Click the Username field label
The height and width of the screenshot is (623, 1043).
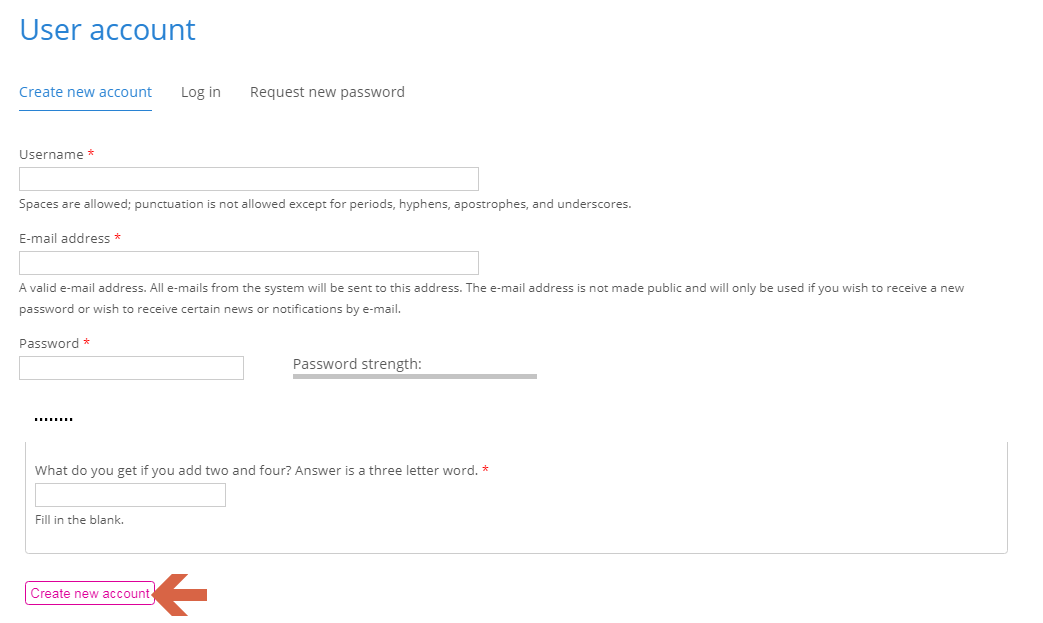pos(51,154)
